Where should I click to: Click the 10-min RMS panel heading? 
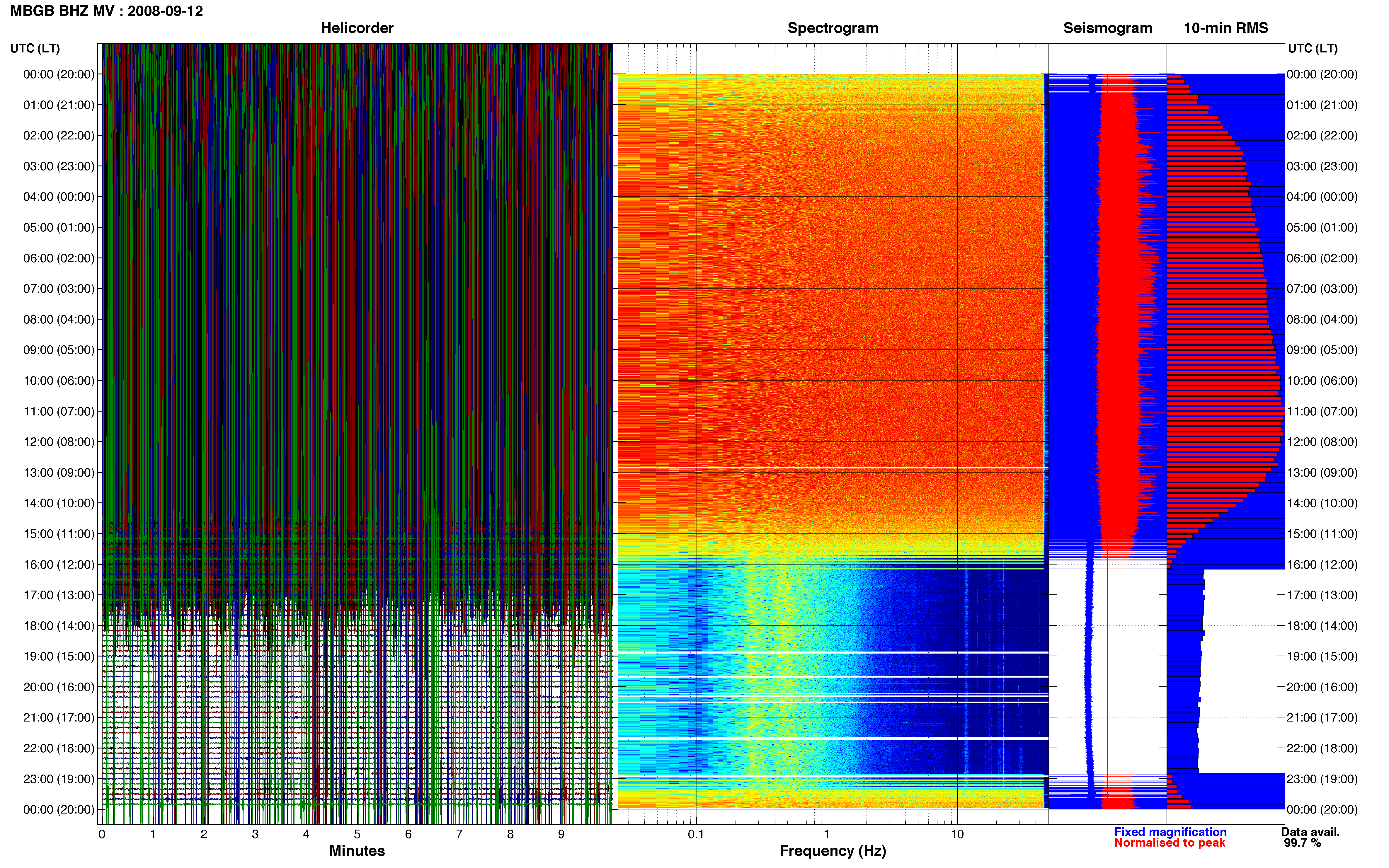[1225, 28]
